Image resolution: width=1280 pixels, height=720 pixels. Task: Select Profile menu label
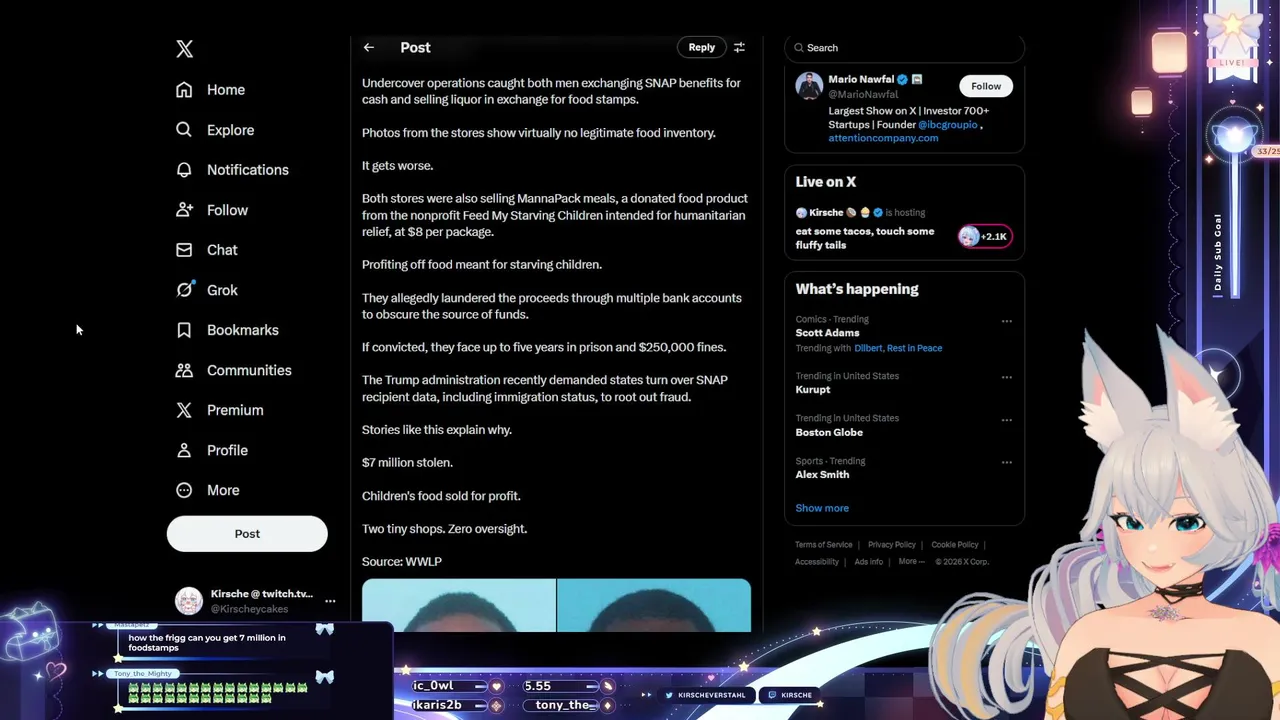(227, 450)
